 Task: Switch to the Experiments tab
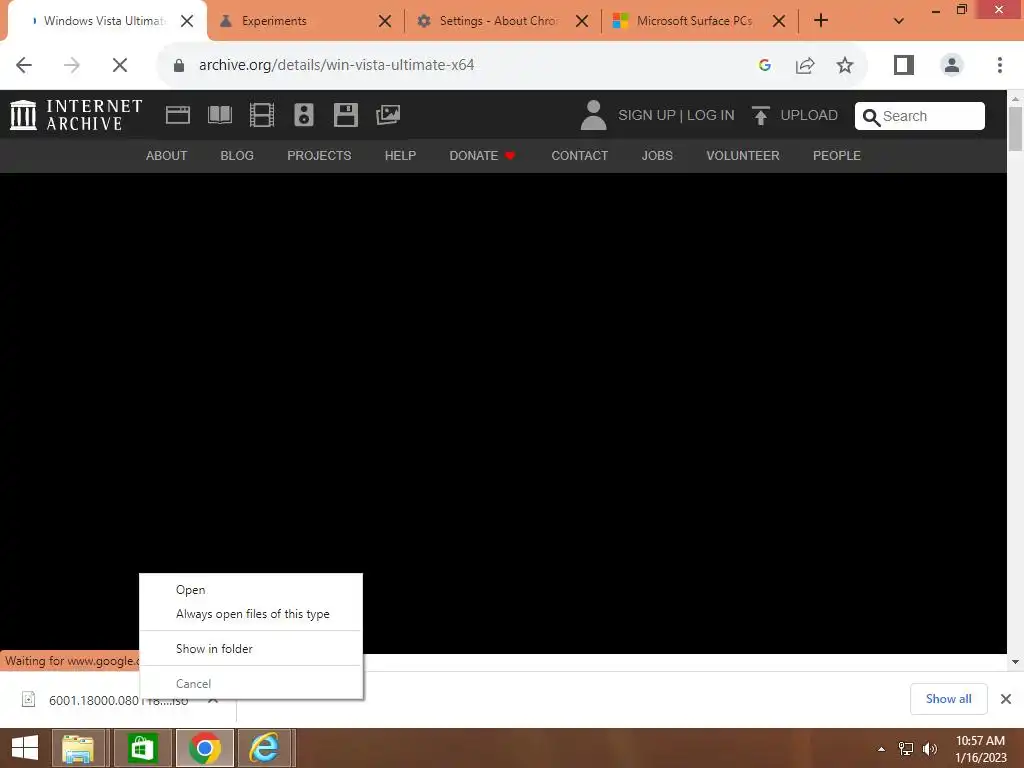tap(304, 21)
